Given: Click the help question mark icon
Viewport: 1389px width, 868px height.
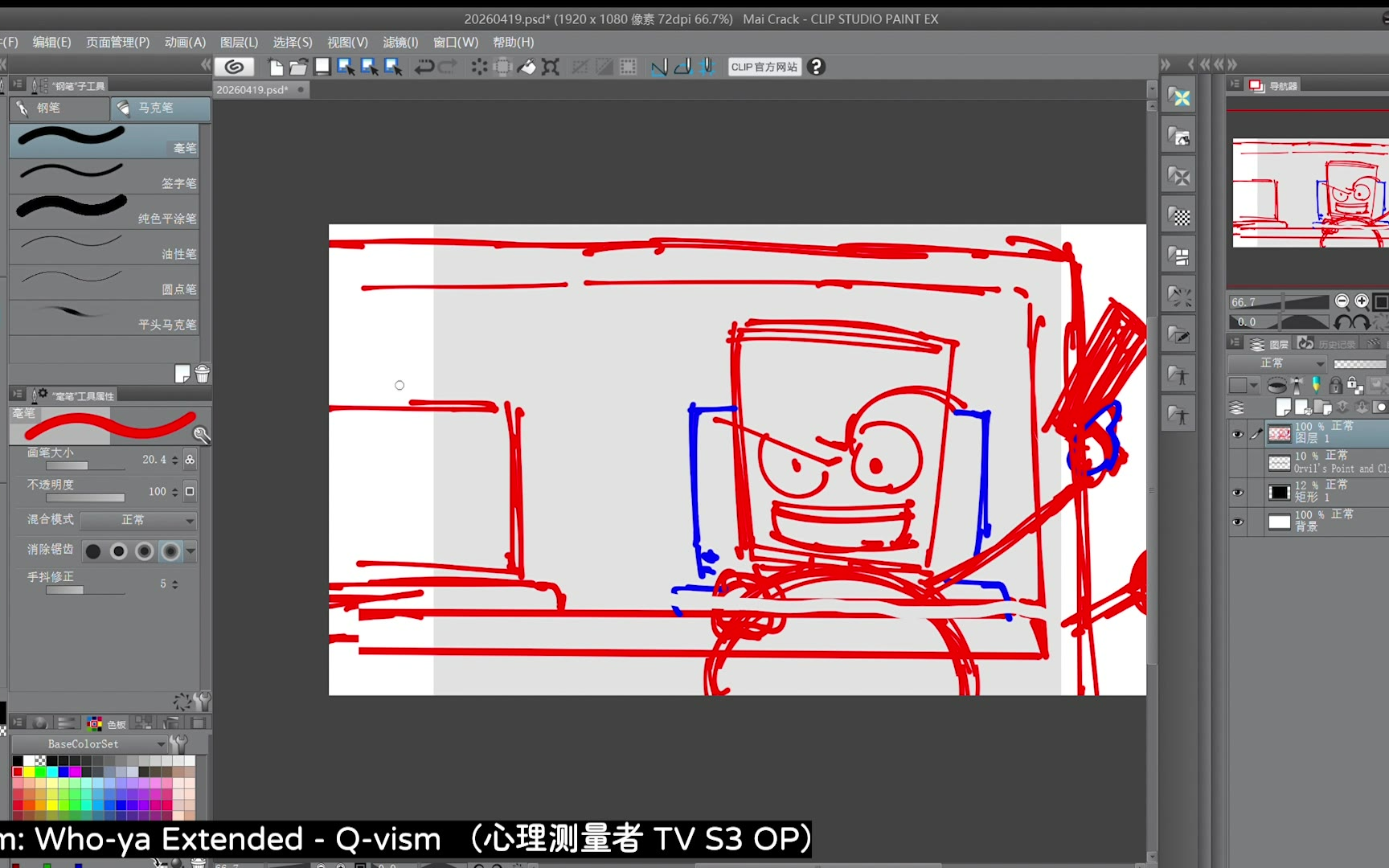Looking at the screenshot, I should click(x=816, y=67).
